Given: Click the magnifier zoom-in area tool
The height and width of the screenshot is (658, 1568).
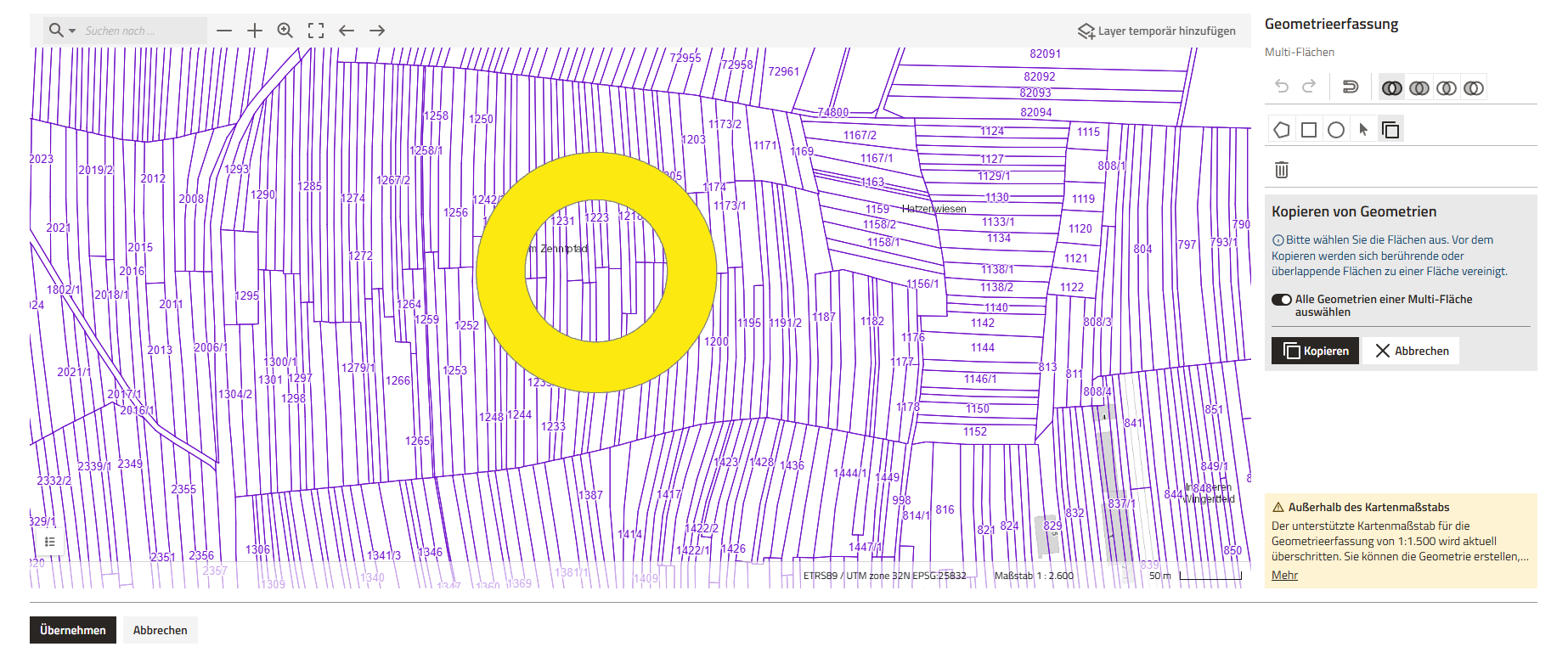Looking at the screenshot, I should tap(285, 31).
